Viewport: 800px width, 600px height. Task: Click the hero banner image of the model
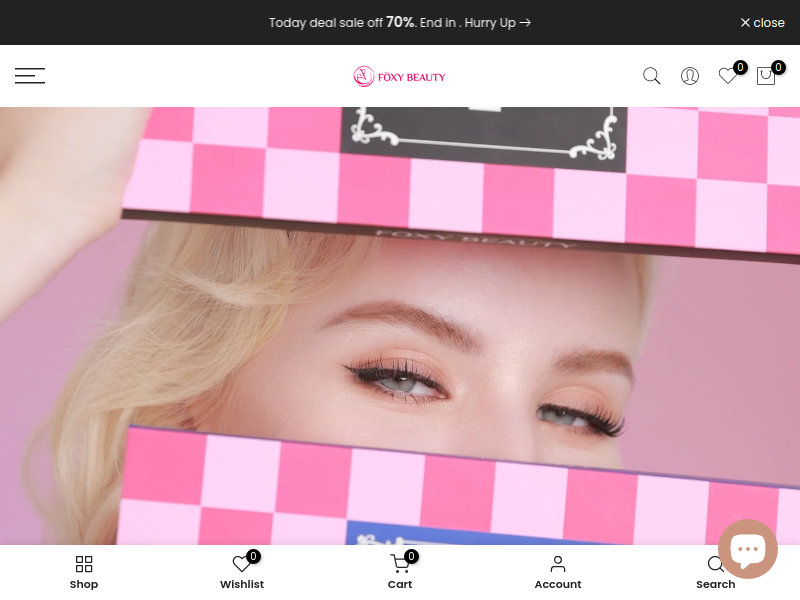(x=400, y=330)
